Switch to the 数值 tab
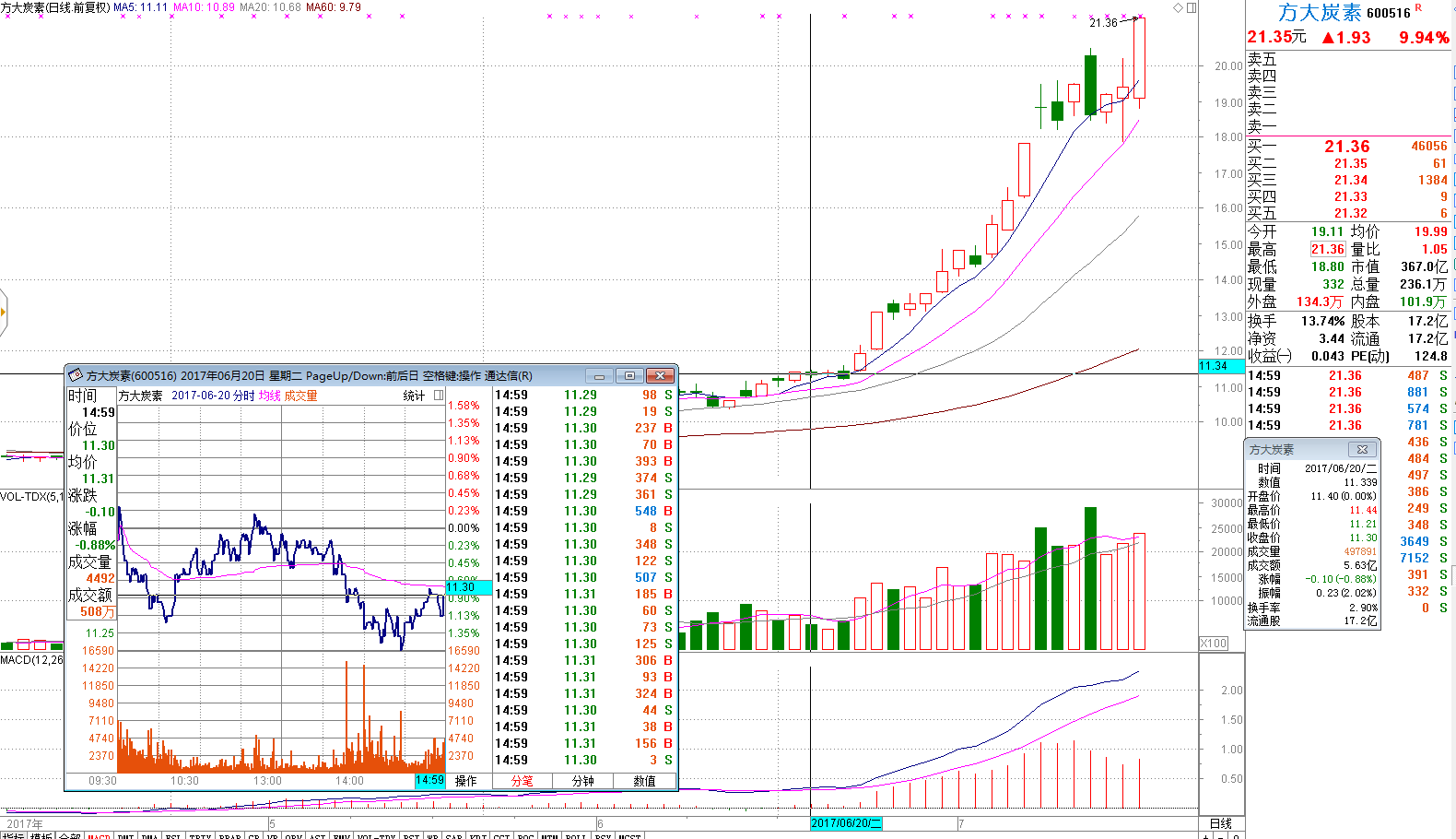Screen dimensions: 1456x839 coord(645,781)
